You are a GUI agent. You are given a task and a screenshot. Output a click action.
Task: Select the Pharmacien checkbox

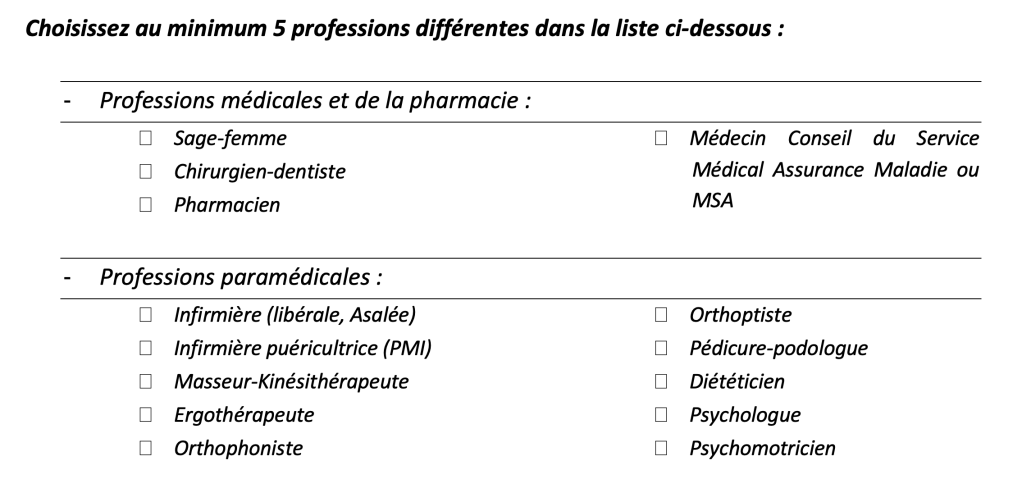pos(146,205)
